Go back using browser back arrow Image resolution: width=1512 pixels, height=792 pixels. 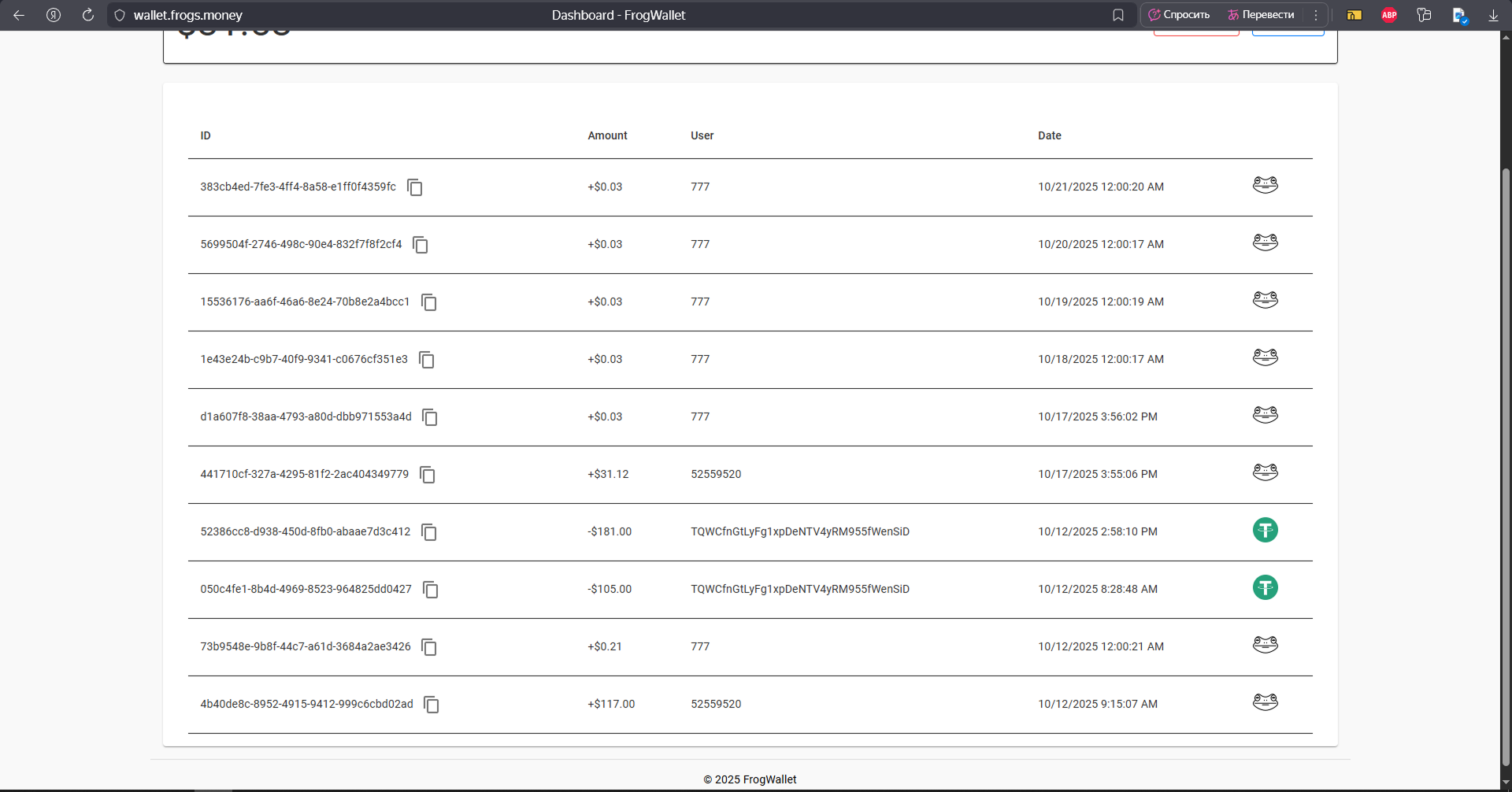pyautogui.click(x=19, y=15)
